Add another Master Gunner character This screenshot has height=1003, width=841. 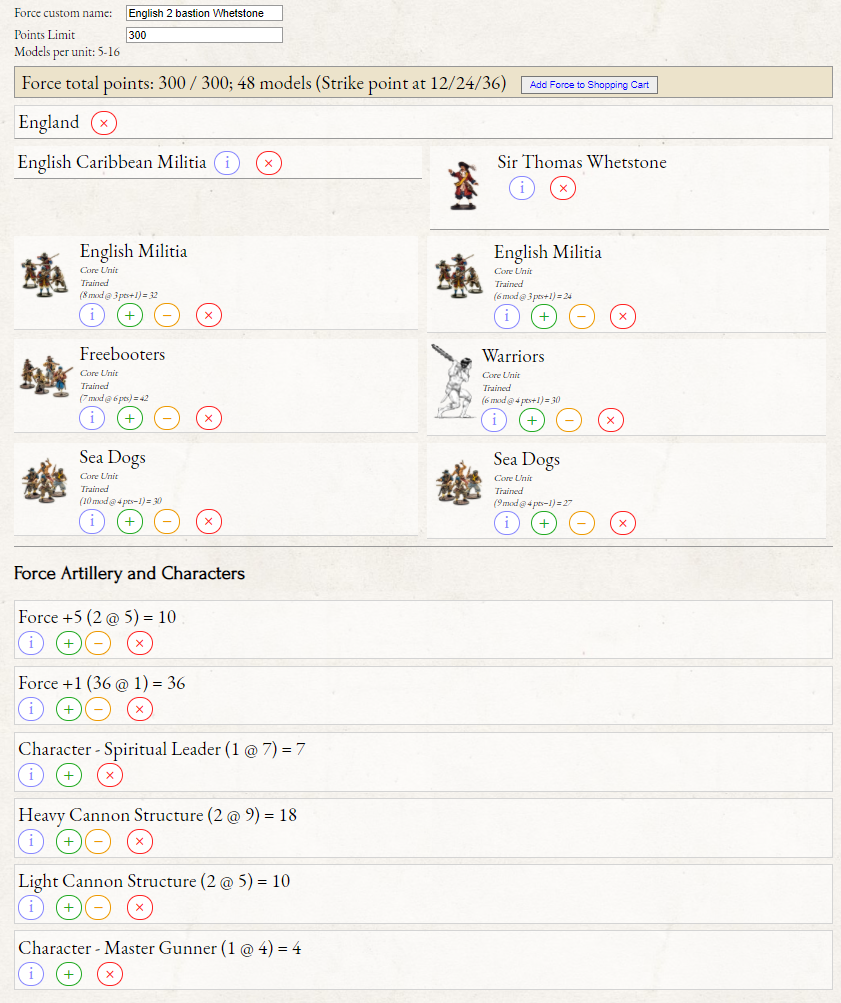(69, 973)
